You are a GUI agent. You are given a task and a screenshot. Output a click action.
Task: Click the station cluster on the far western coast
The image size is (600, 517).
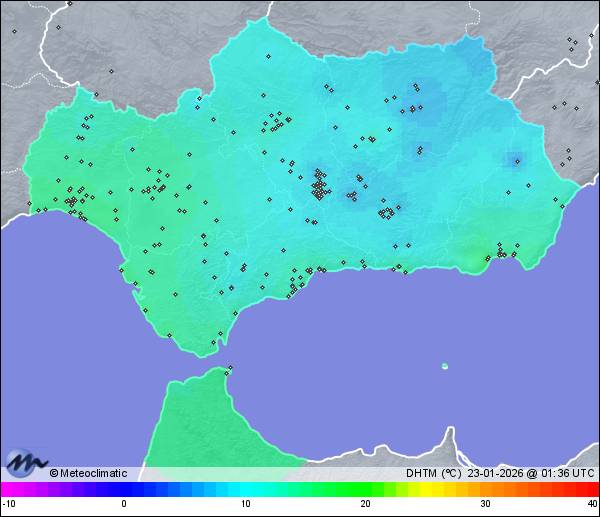pos(73,202)
